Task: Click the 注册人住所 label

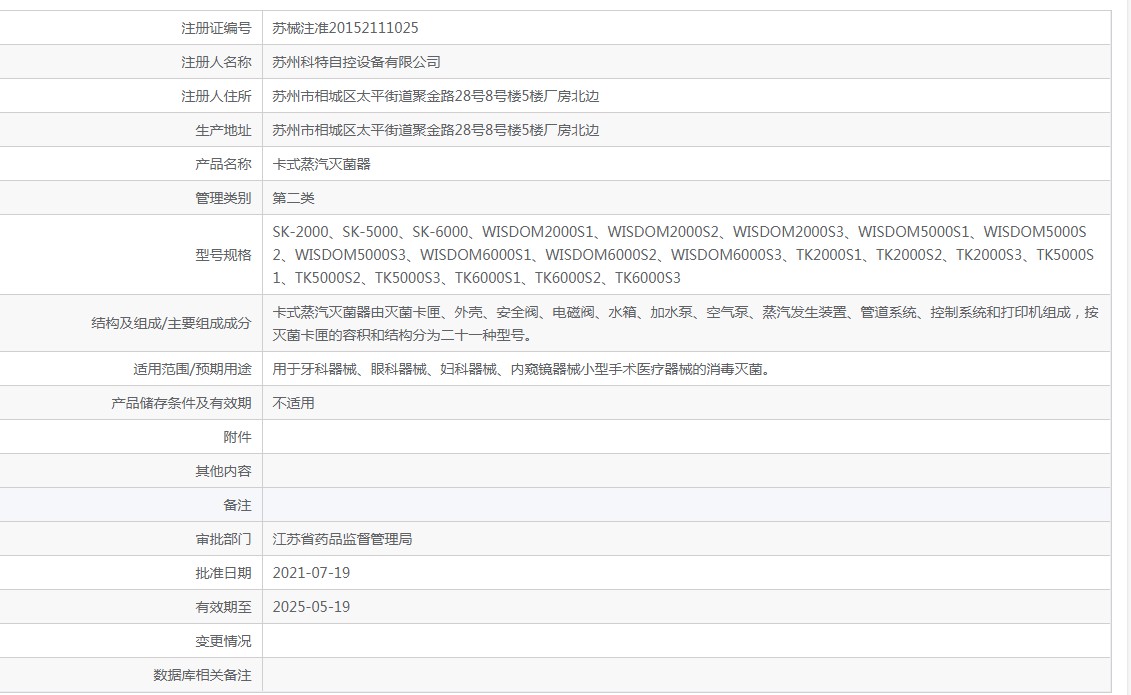Action: 216,96
